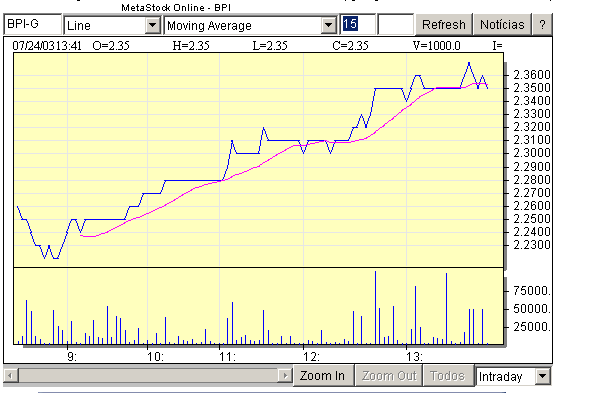Click the 2.3000 price axis label
Screen dimensions: 592x393
coord(532,153)
